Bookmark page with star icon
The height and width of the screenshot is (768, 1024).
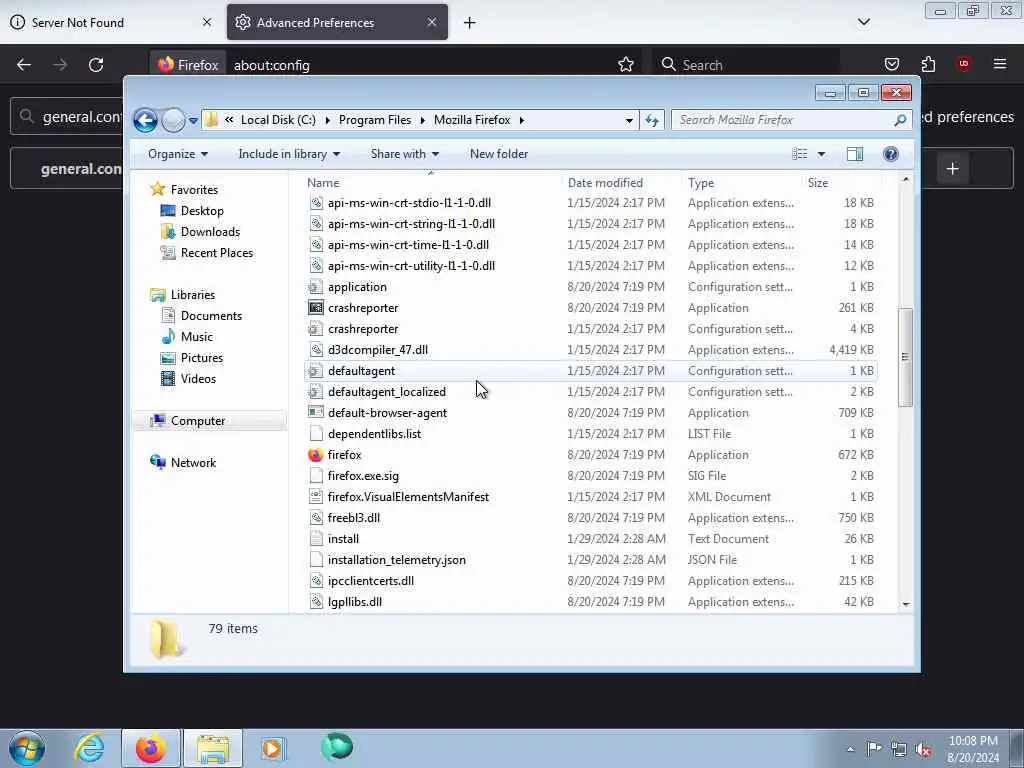626,64
